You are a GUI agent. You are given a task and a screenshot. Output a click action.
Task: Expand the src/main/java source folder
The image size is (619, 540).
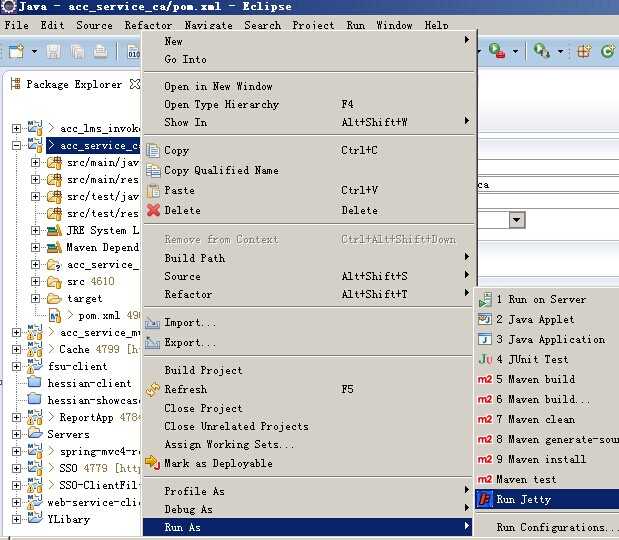(x=35, y=163)
